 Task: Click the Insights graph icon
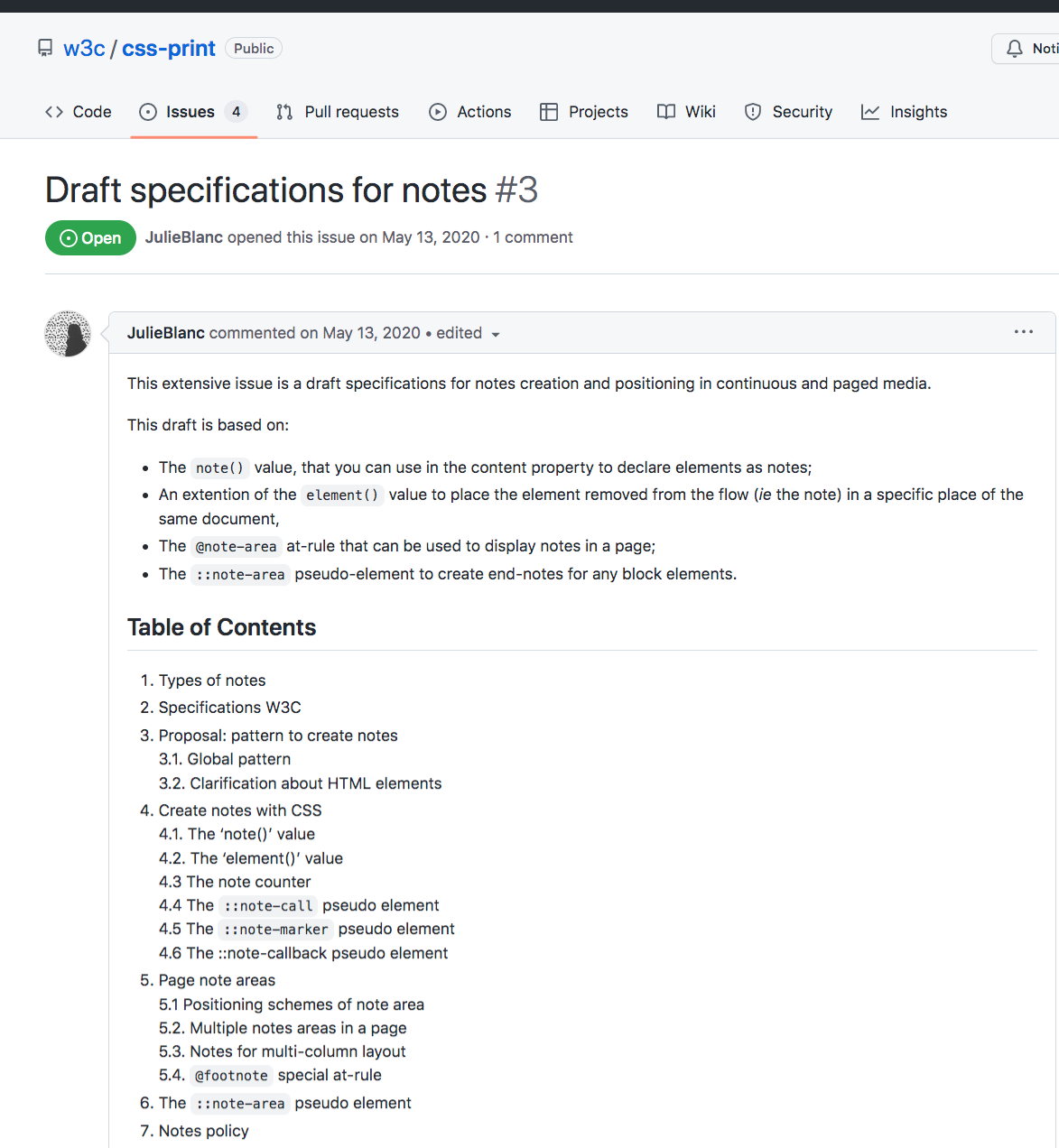870,112
